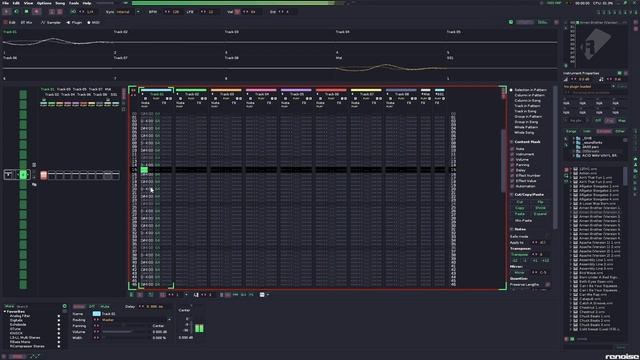The height and width of the screenshot is (360, 640).
Task: Collapse the Cut/Copy/Paste section
Action: (x=512, y=195)
